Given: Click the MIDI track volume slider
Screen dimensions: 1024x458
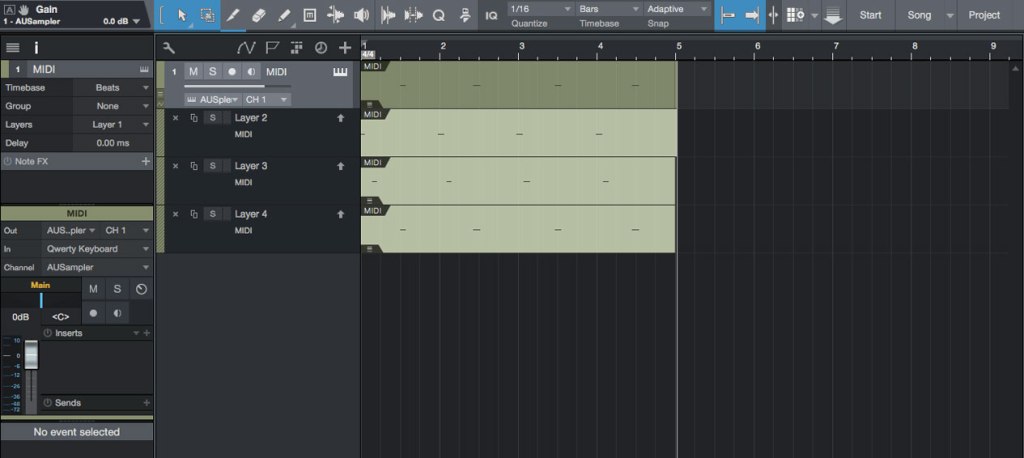Looking at the screenshot, I should (238, 86).
